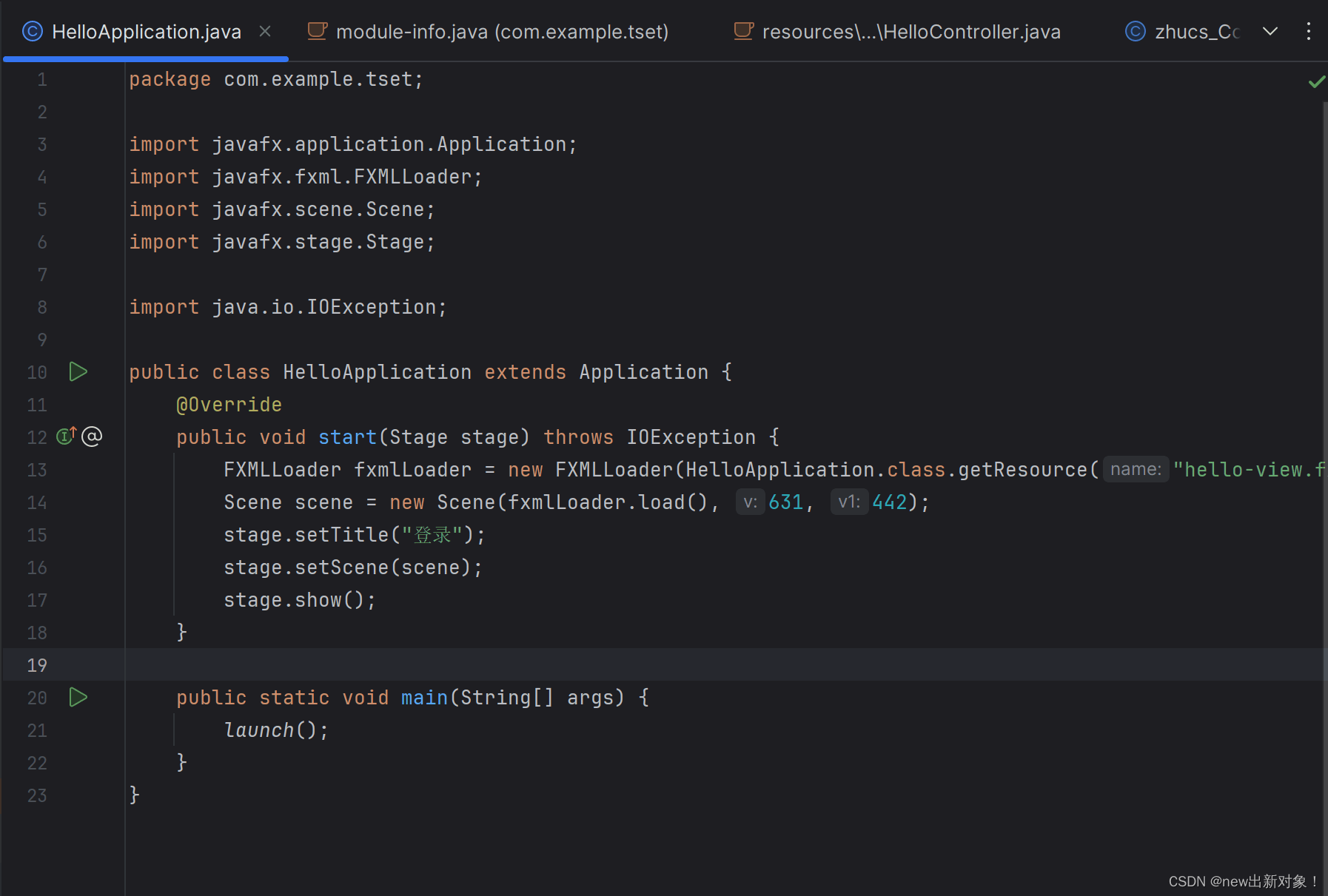Expand the hidden tabs dropdown chevron
Viewport: 1328px width, 896px height.
tap(1270, 31)
